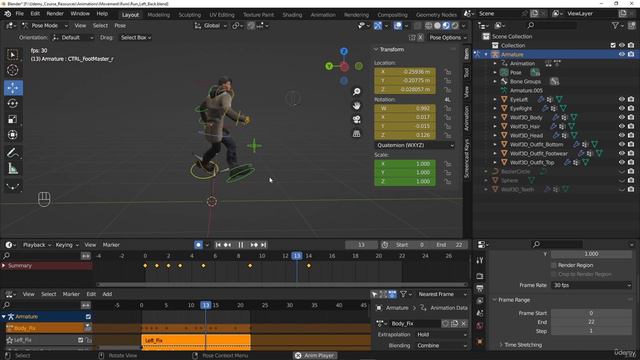Jump to previous keyframe
The height and width of the screenshot is (360, 640).
click(x=227, y=245)
